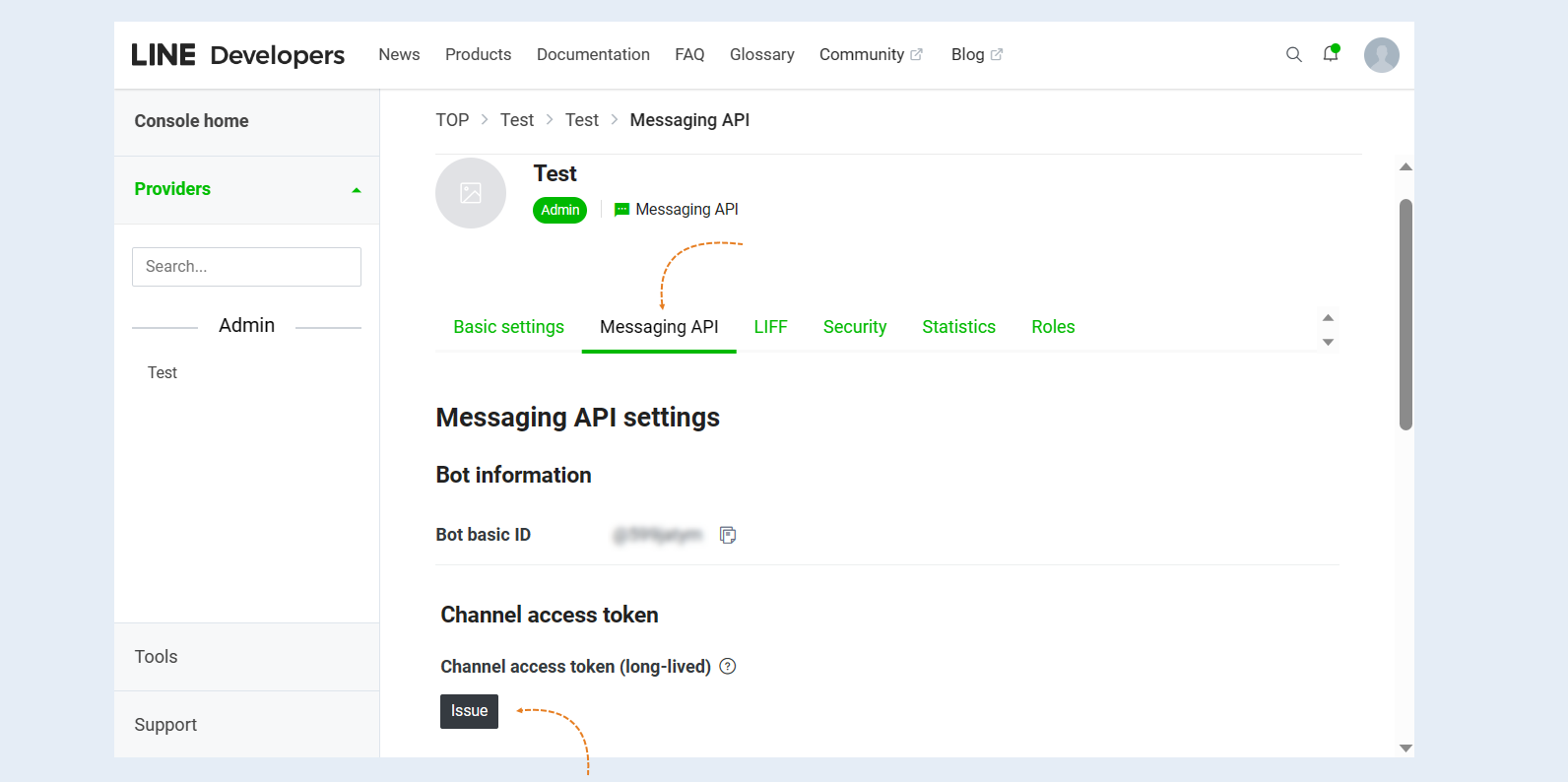Click the page scrollbar up arrow

pyautogui.click(x=1406, y=167)
